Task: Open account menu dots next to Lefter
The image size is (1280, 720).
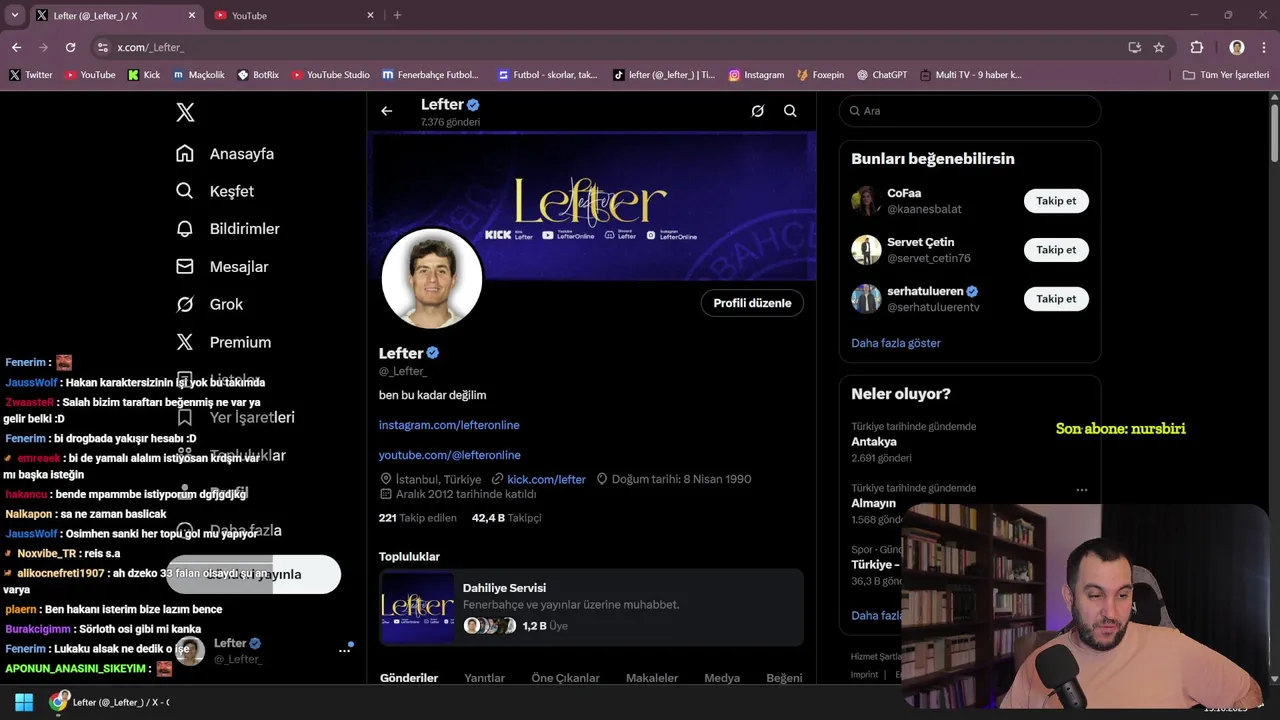Action: click(345, 650)
